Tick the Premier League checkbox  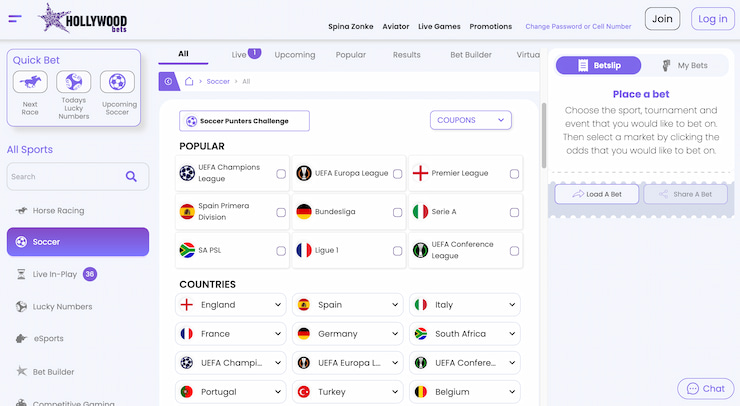pyautogui.click(x=514, y=174)
